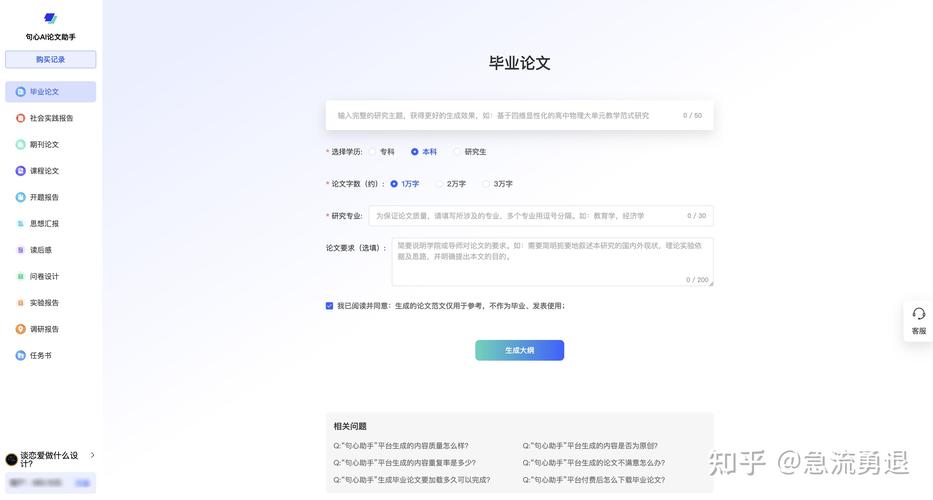Click the 句心AI论文助手 logo icon

click(51, 18)
